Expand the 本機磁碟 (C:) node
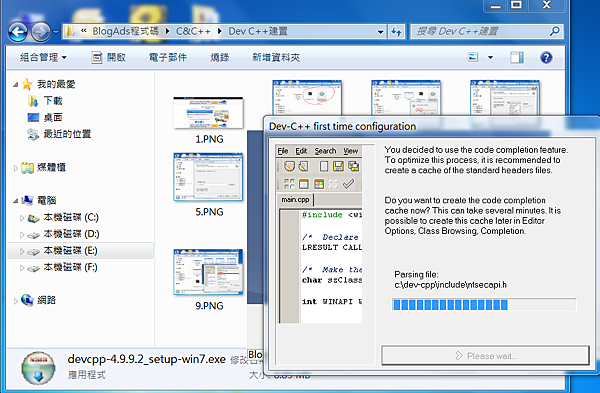 (22, 218)
